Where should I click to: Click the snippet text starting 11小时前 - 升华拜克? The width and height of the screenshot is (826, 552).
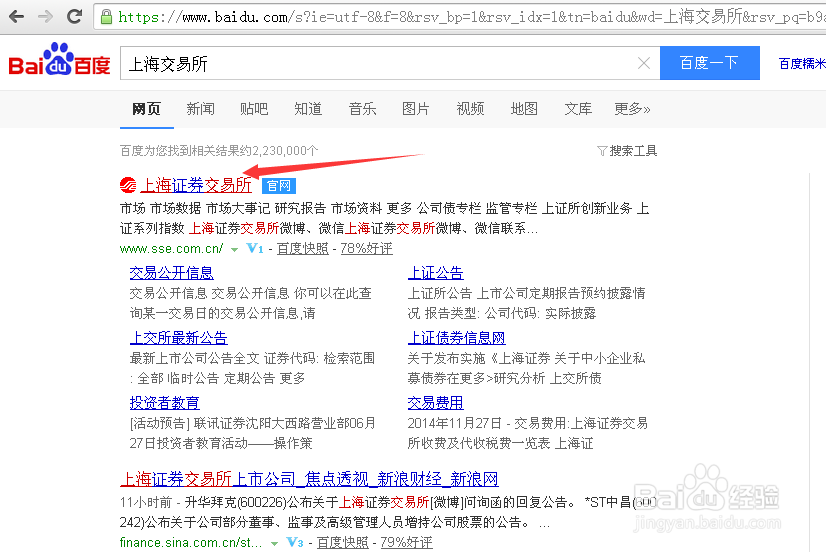click(388, 512)
